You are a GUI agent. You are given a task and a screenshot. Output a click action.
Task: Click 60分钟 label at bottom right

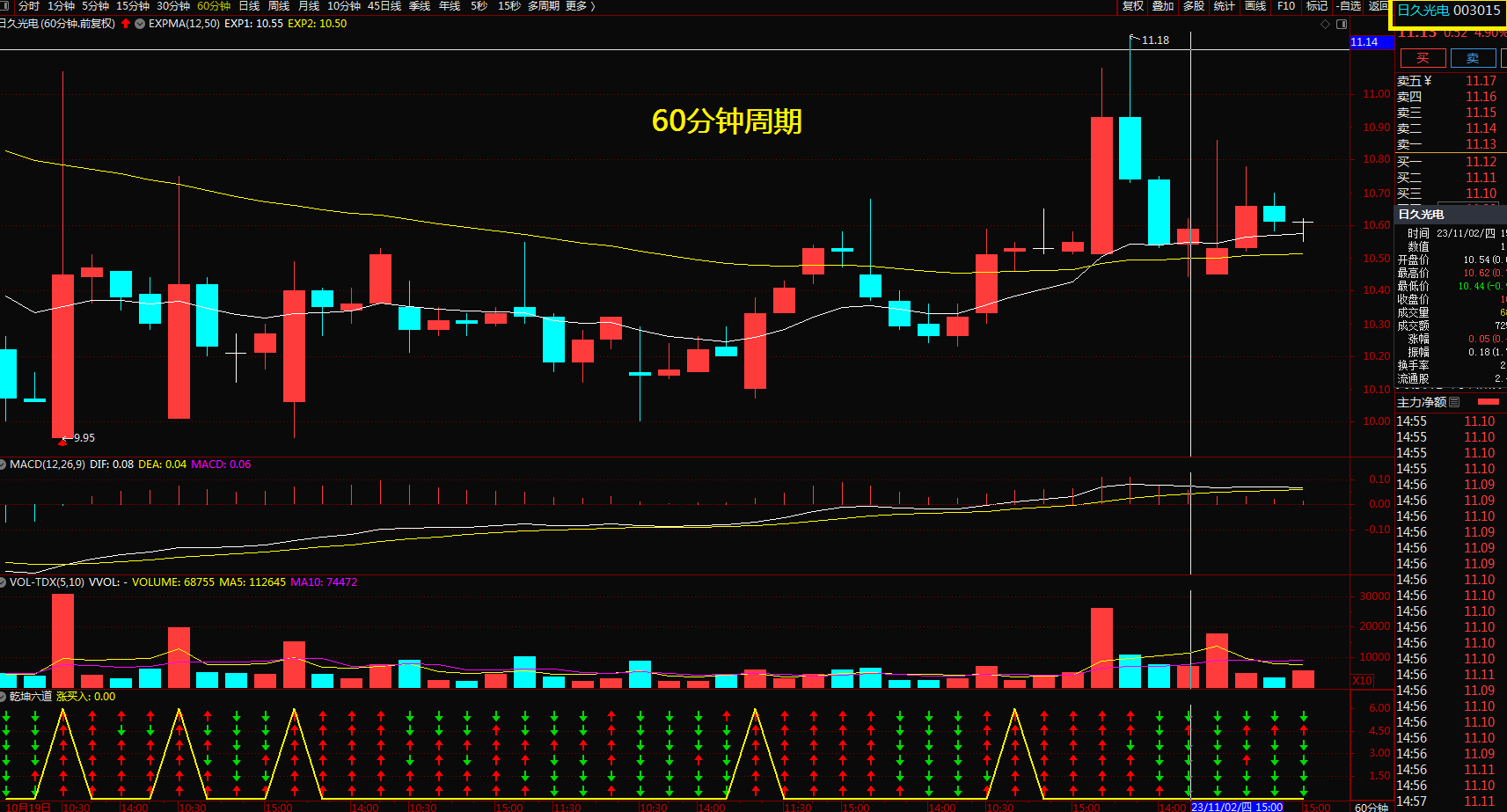[x=1372, y=807]
